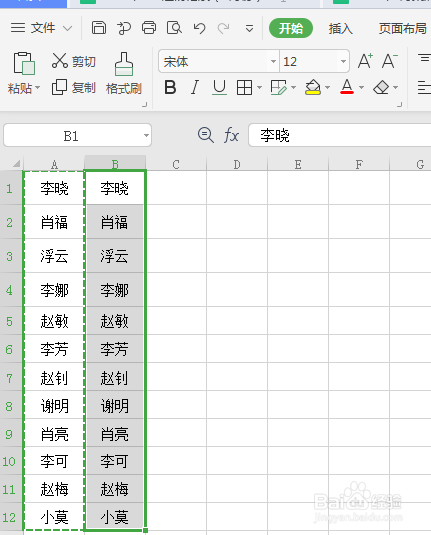Click cell A3 containing 浮云
431x535 pixels.
tap(54, 256)
